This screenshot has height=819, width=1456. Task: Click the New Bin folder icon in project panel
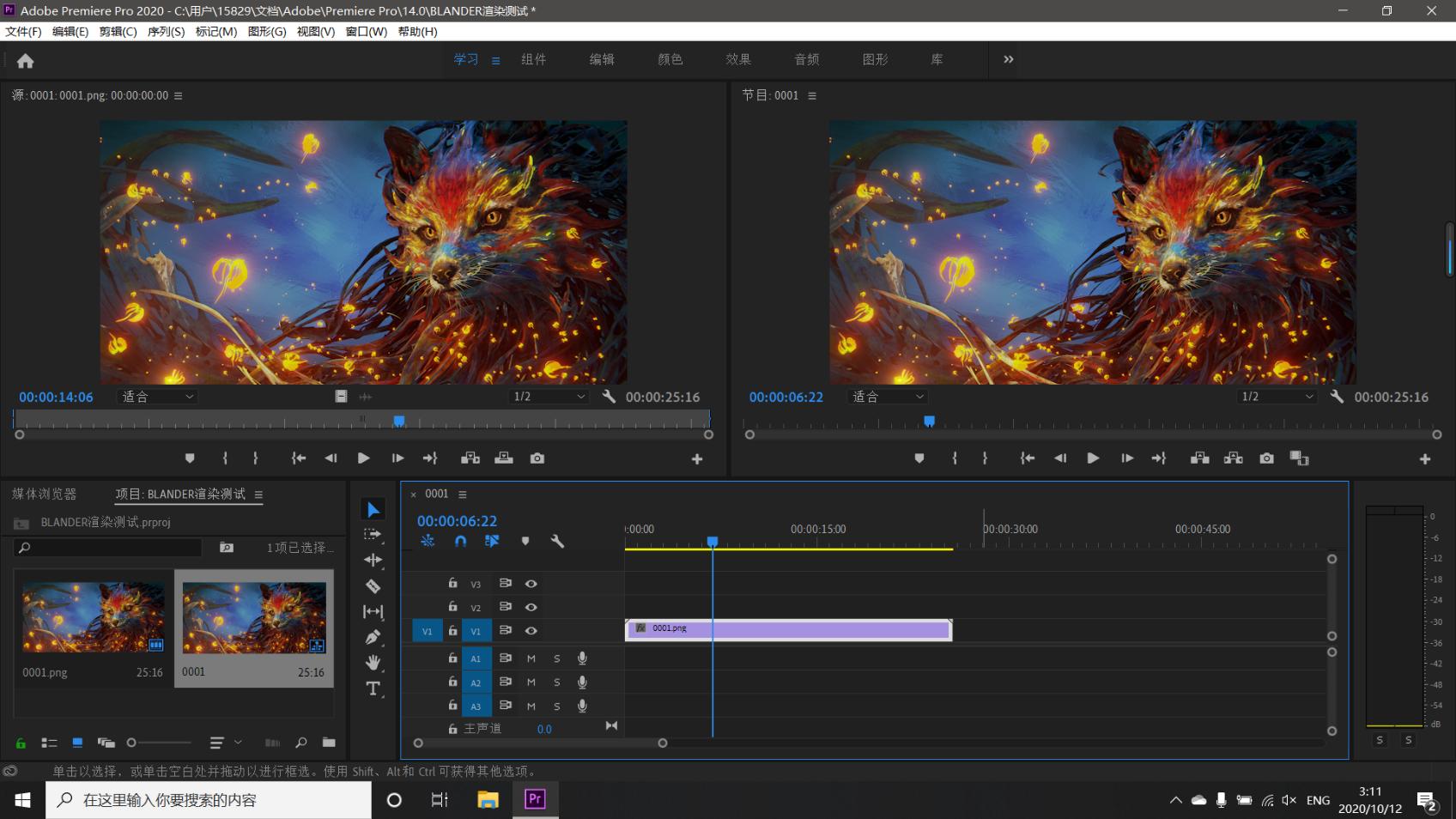[329, 743]
